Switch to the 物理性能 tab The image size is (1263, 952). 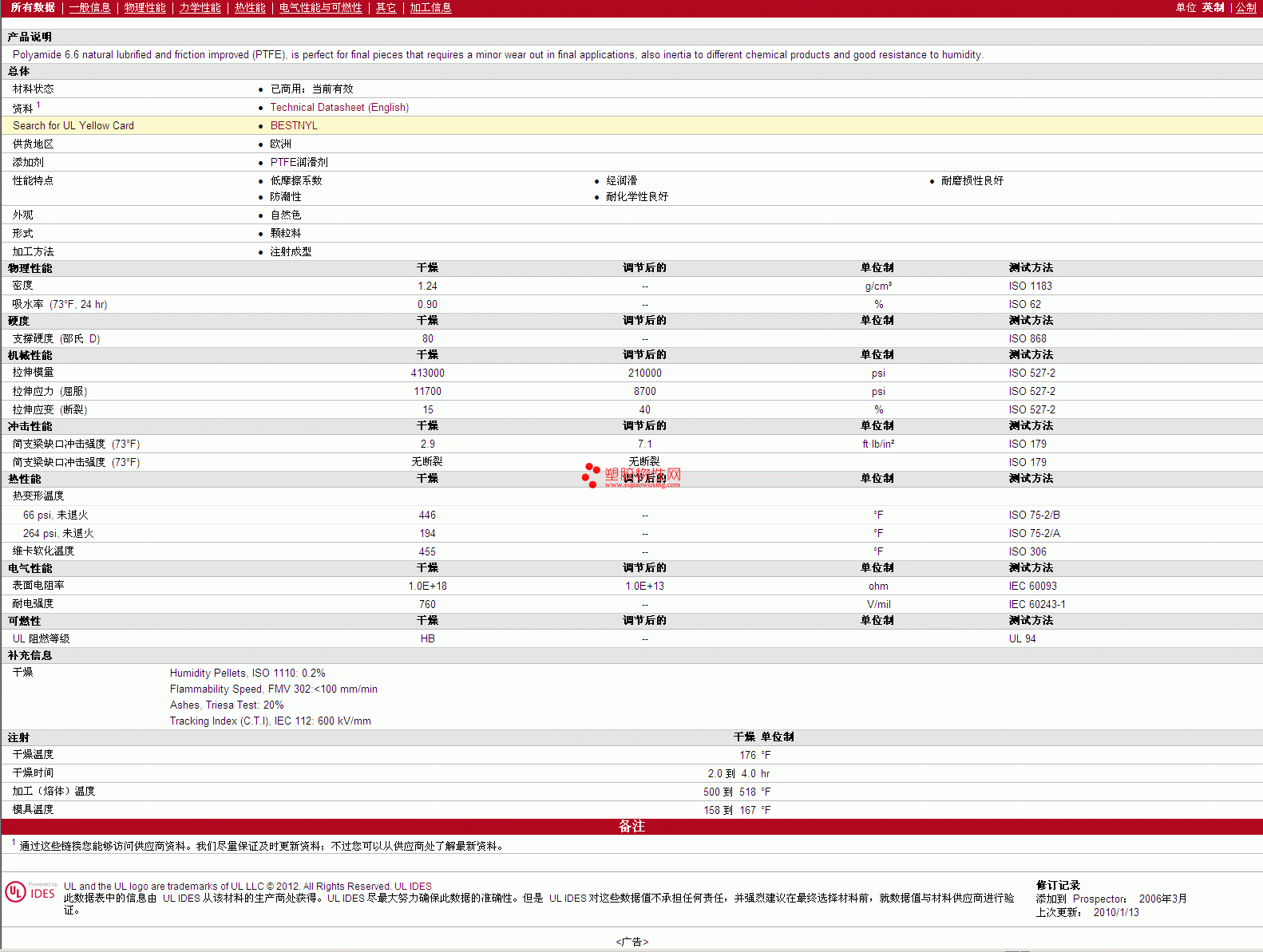[x=145, y=7]
